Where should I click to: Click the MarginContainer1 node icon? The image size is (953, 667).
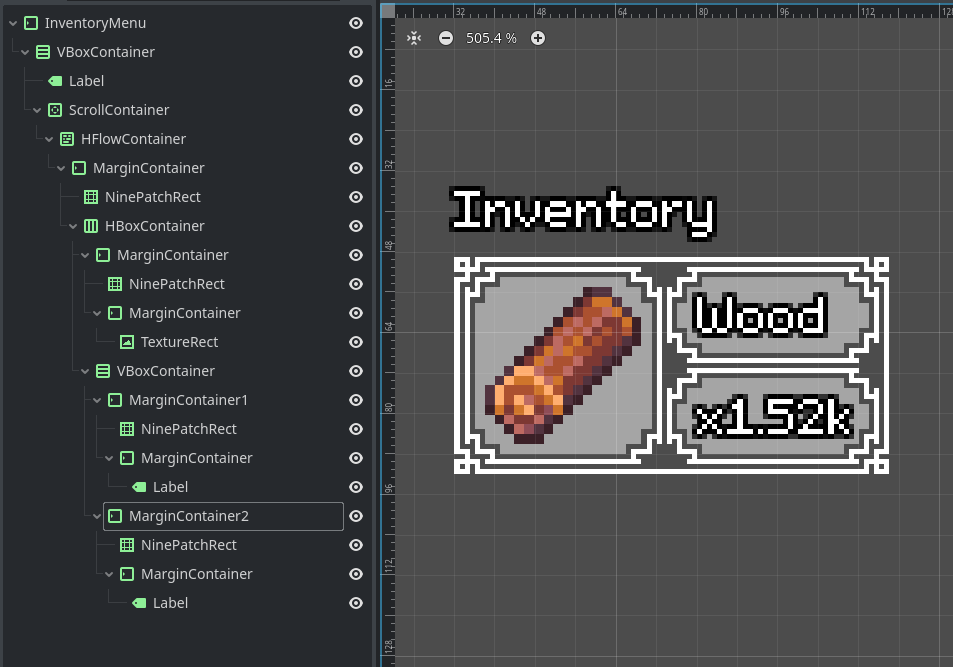tap(115, 400)
